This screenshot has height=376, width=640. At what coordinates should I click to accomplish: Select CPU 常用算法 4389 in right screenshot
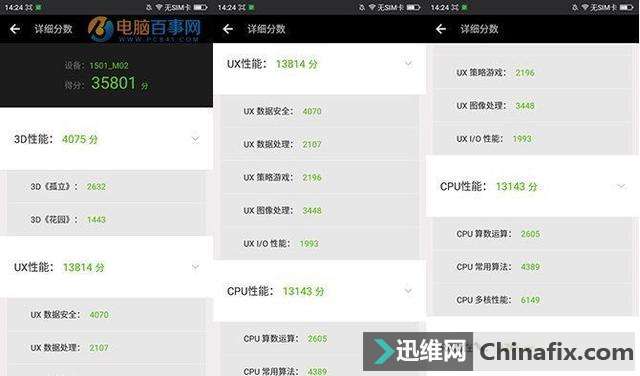[533, 267]
